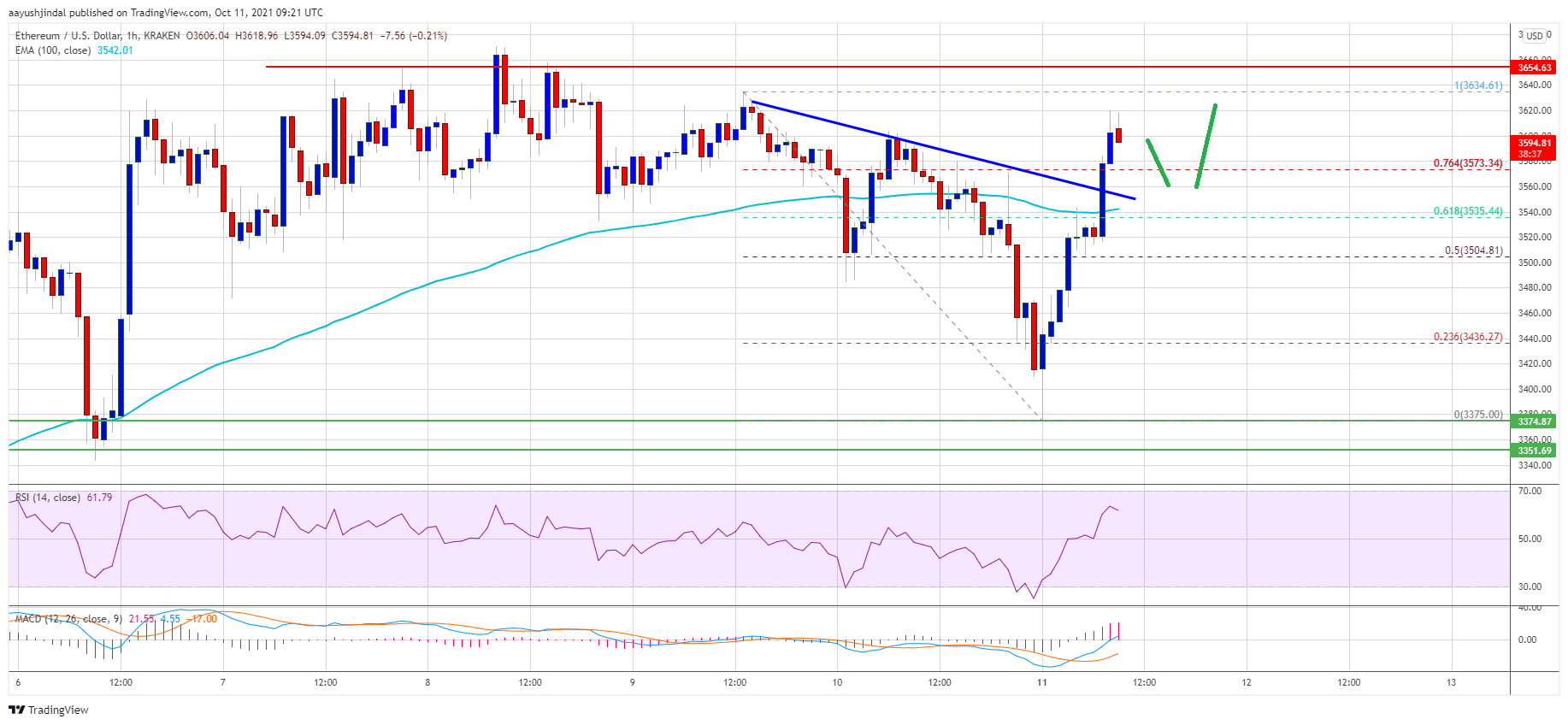Click the 3400.00 price axis label
The image size is (1568, 725).
click(1535, 389)
